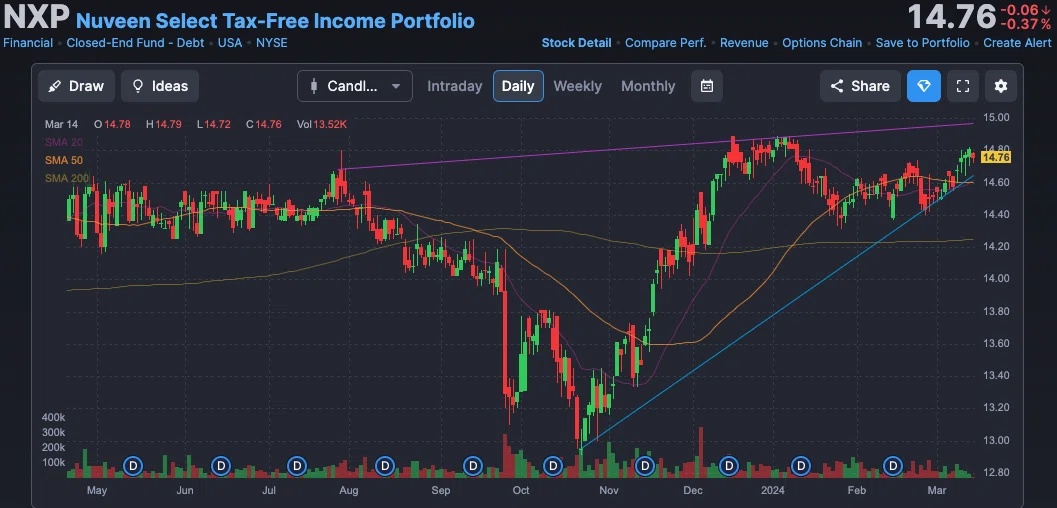
Task: Toggle fullscreen chart view
Action: 963,86
